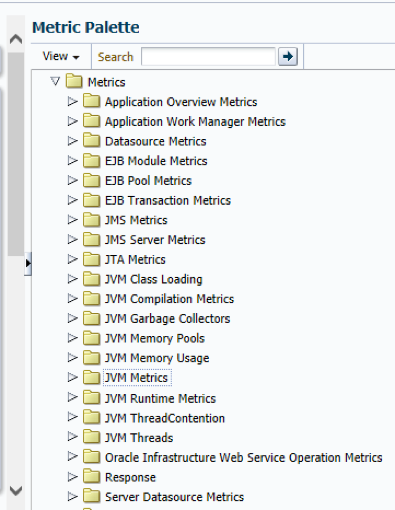Expand the JTA Metrics node

point(72,259)
